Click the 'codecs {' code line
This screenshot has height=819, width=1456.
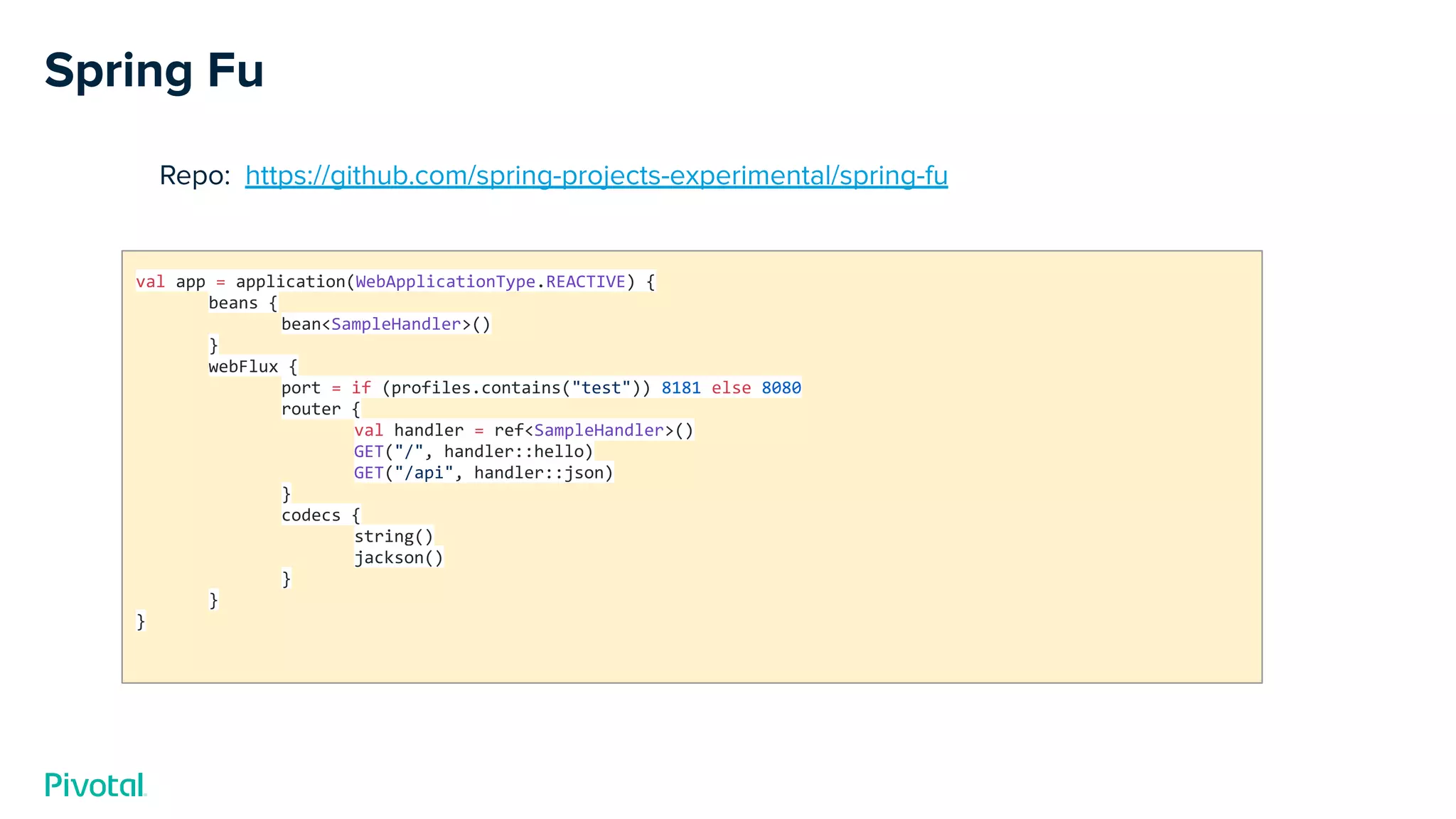pyautogui.click(x=321, y=515)
